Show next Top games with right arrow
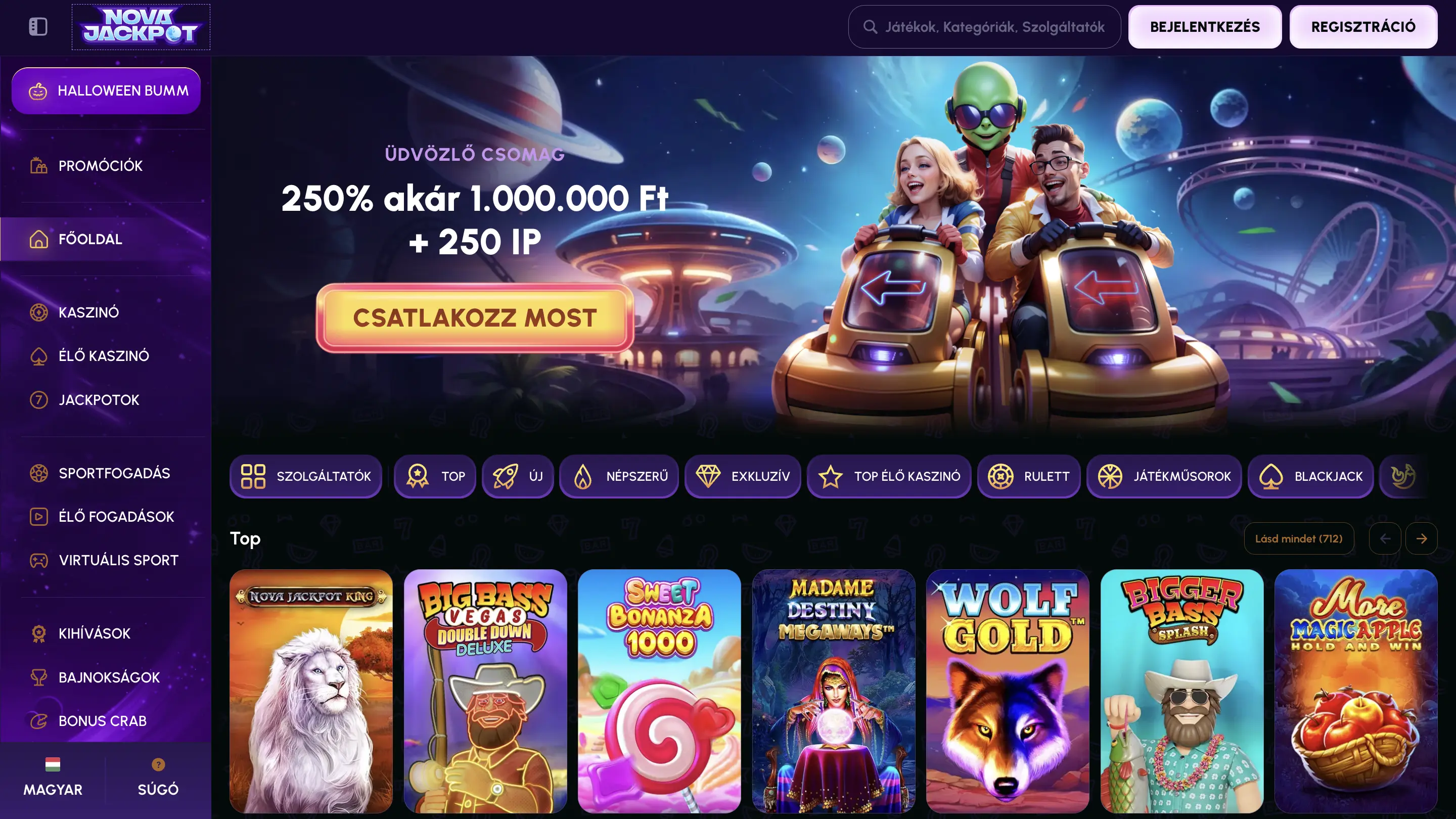The height and width of the screenshot is (819, 1456). click(x=1421, y=538)
